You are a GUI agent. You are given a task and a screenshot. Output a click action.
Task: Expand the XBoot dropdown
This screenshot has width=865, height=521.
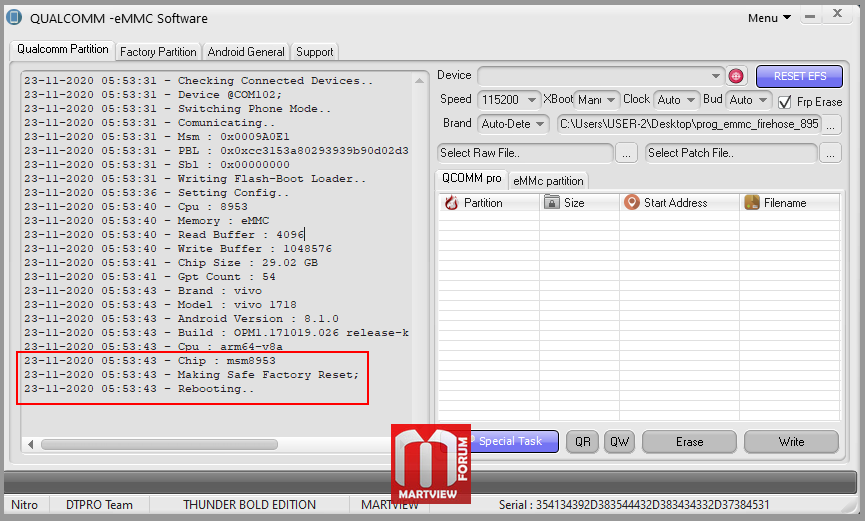coord(611,100)
